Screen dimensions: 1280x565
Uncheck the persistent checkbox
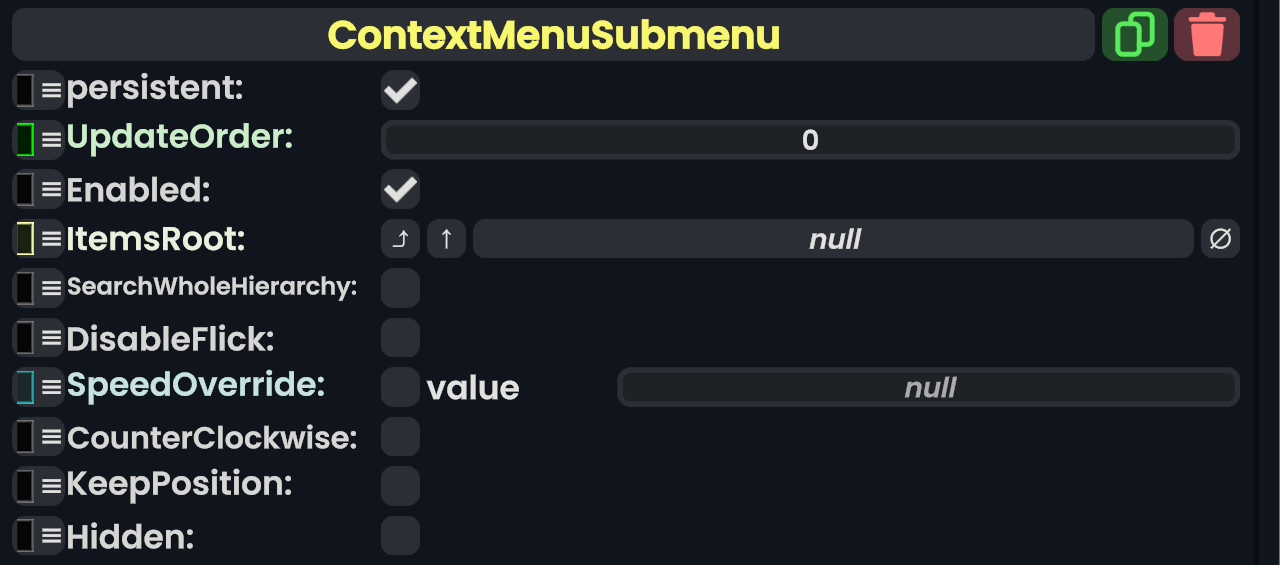click(x=400, y=90)
